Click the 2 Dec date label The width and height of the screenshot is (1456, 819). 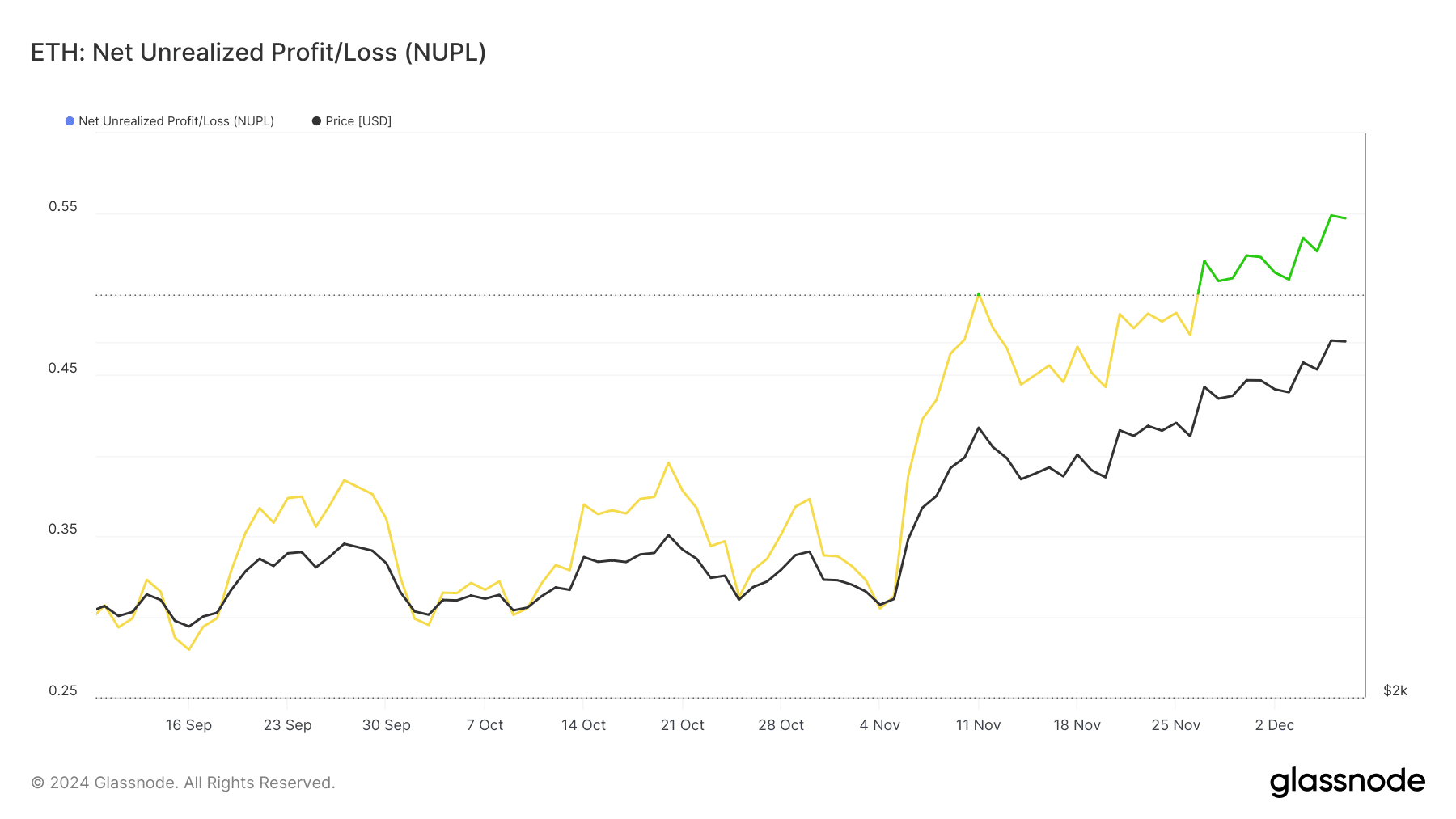point(1274,725)
